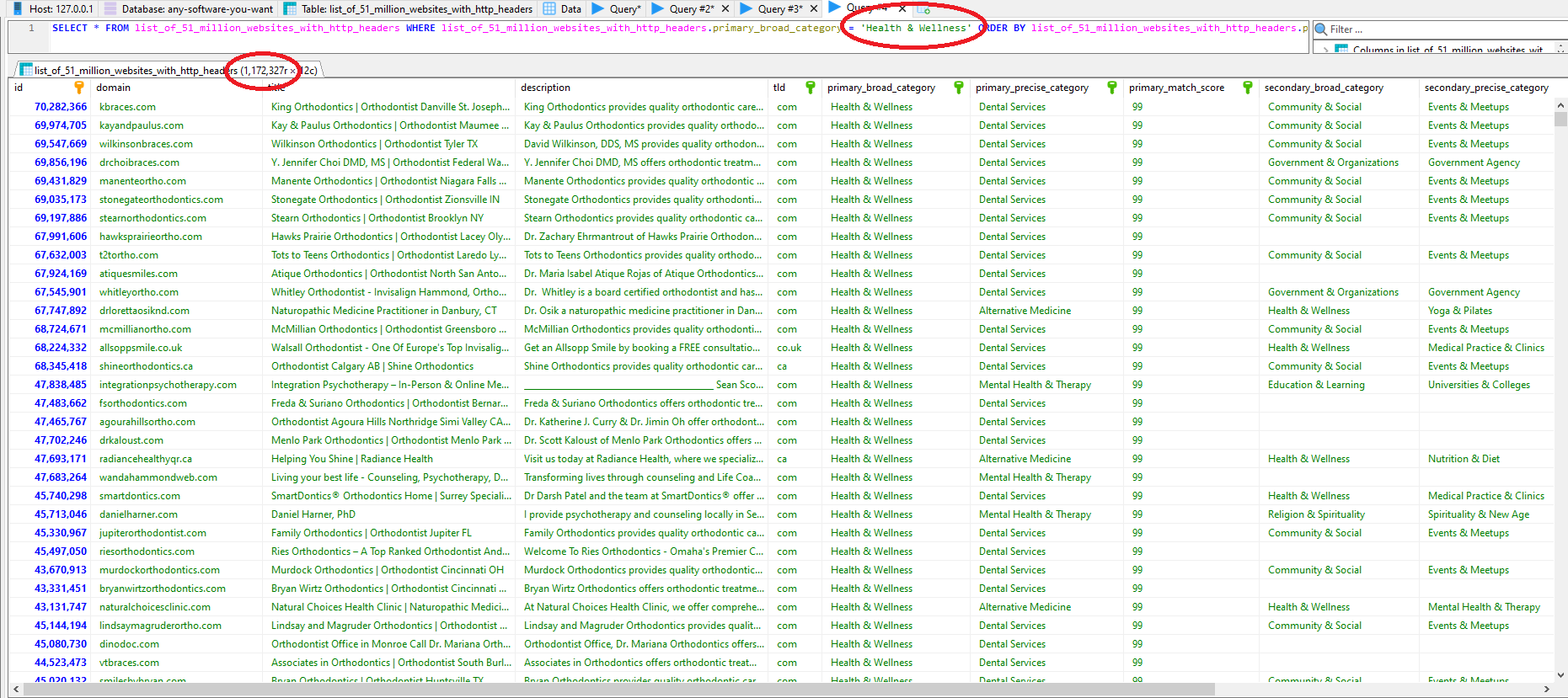Click the green key on primary_broad_category column
The width and height of the screenshot is (1568, 698).
959,88
